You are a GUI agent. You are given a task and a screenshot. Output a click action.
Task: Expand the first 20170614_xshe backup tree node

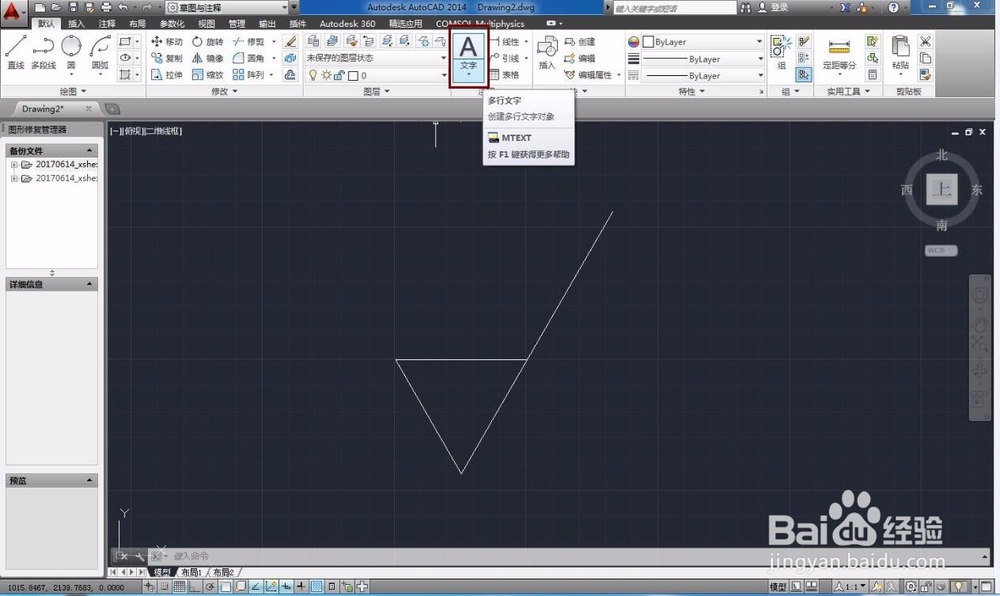14,164
